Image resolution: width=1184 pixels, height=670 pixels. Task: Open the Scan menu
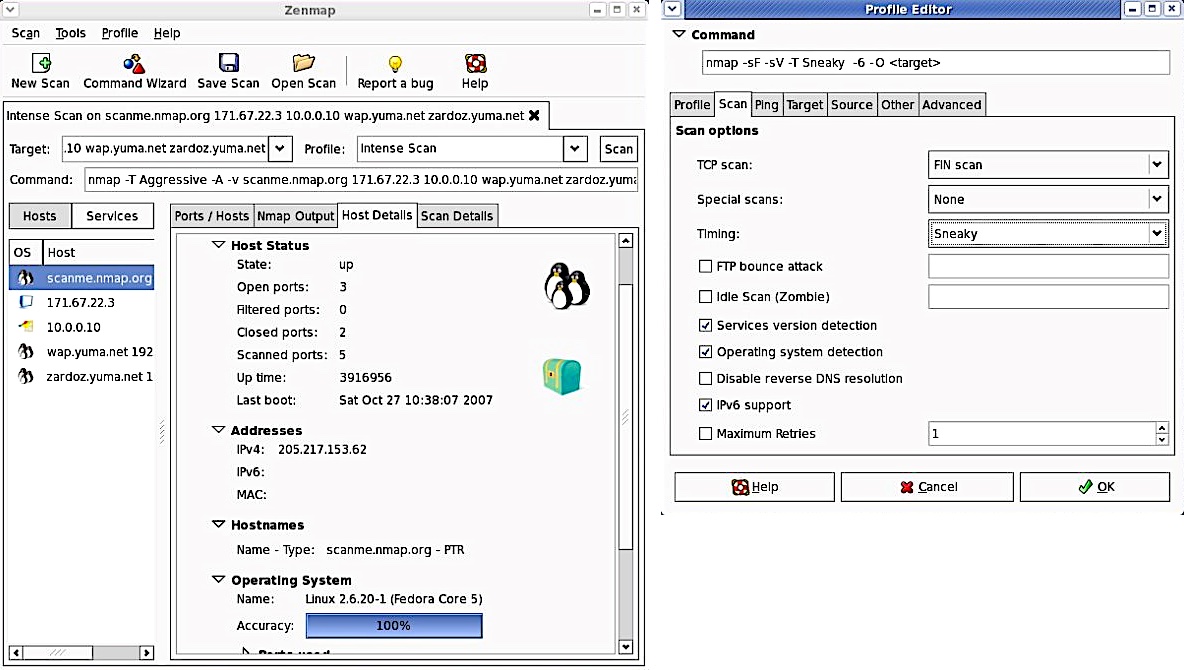pos(26,33)
